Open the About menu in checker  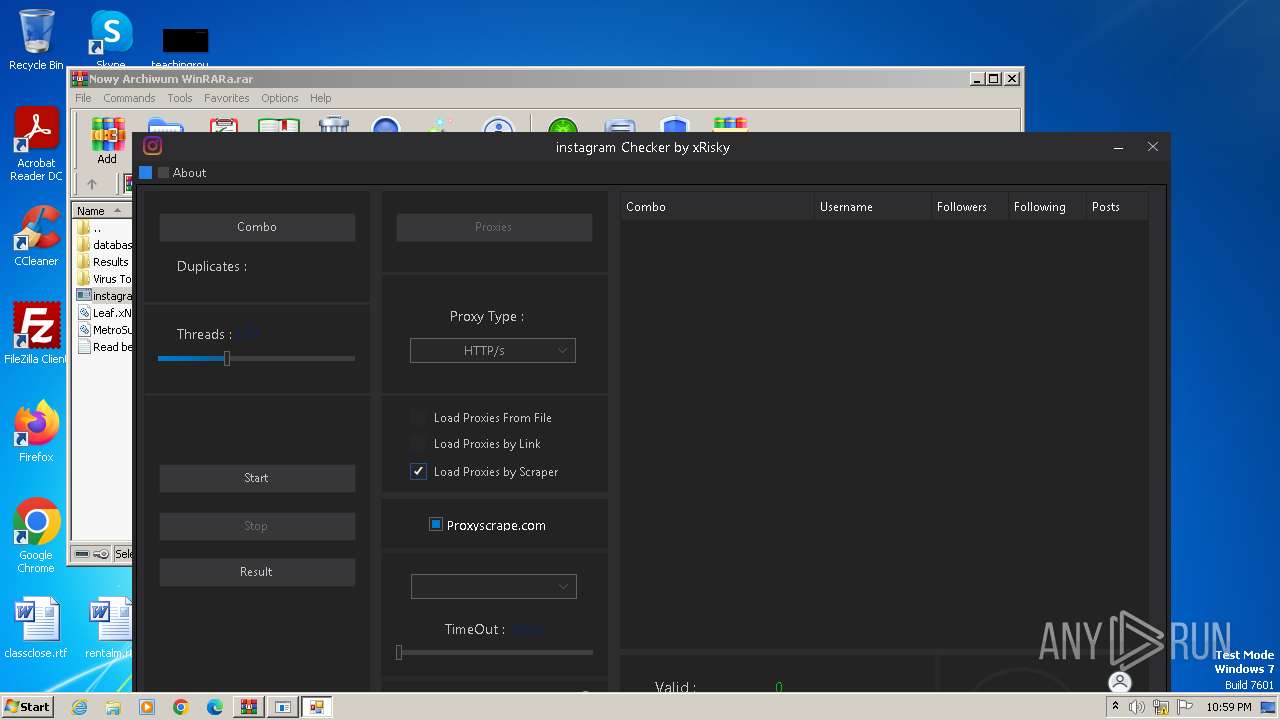point(189,173)
